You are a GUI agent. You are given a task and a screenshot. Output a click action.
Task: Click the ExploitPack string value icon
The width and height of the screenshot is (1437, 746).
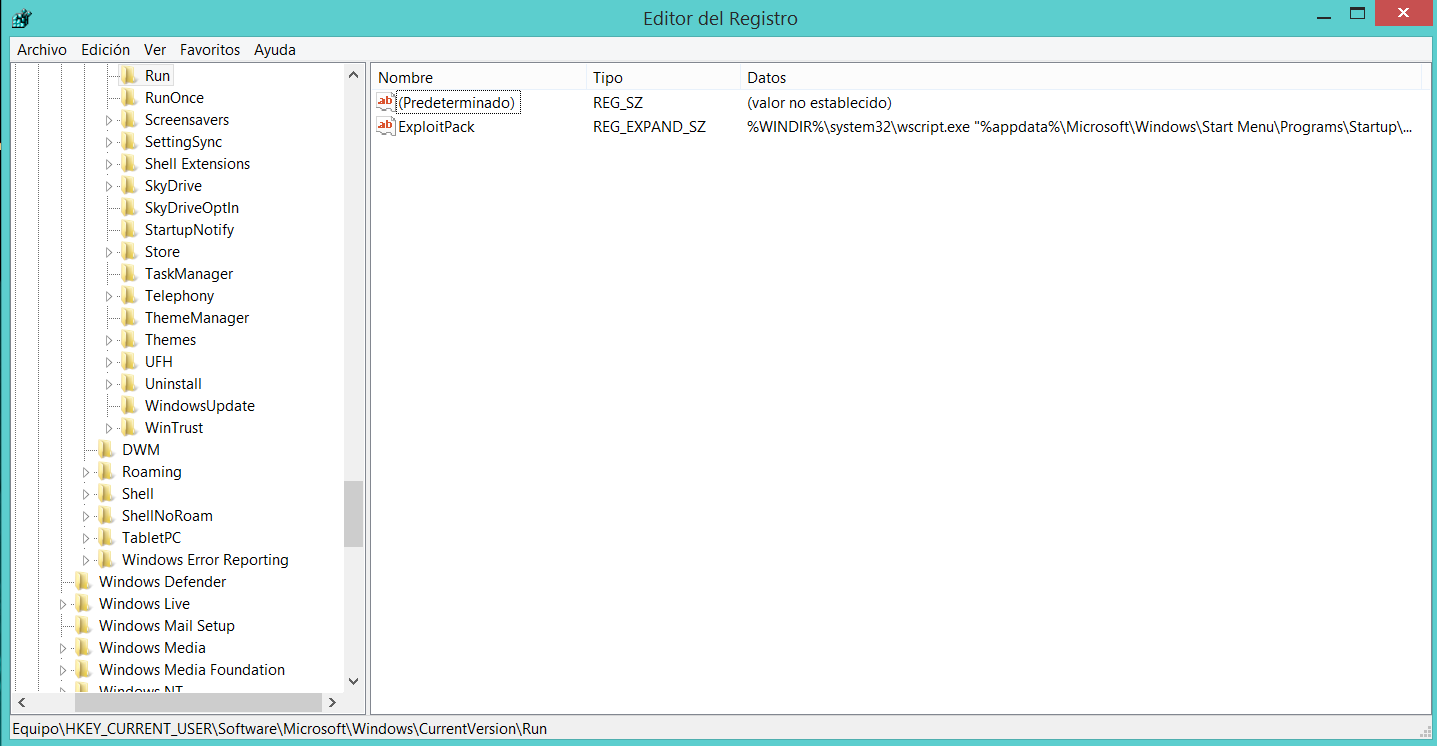pyautogui.click(x=386, y=127)
